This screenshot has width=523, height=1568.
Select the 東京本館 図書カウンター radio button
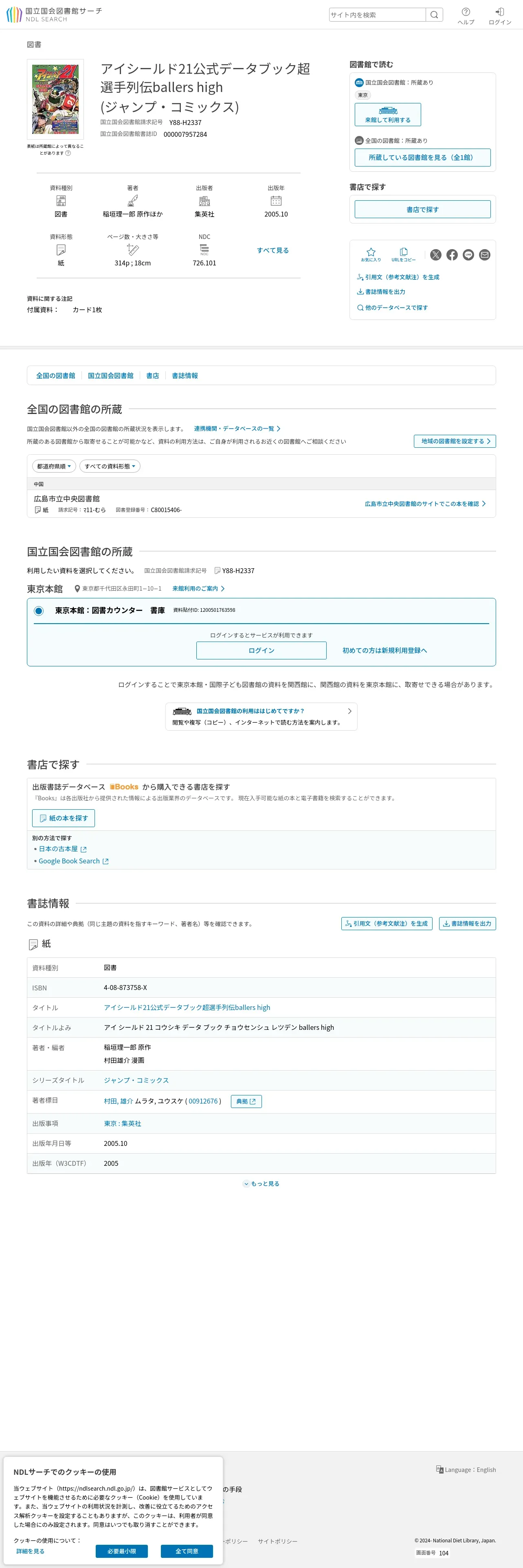point(39,611)
